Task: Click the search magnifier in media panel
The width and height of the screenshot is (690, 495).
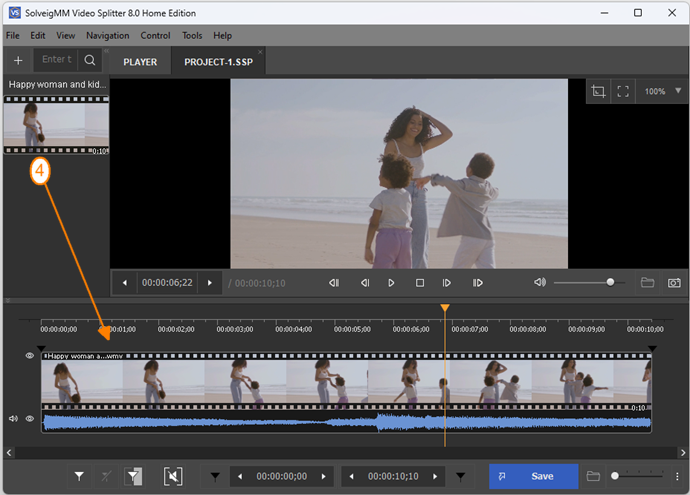Action: click(90, 60)
